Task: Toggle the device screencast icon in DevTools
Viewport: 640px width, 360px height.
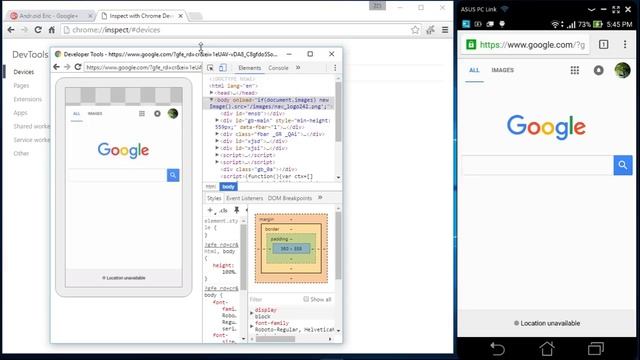Action: pyautogui.click(x=222, y=68)
